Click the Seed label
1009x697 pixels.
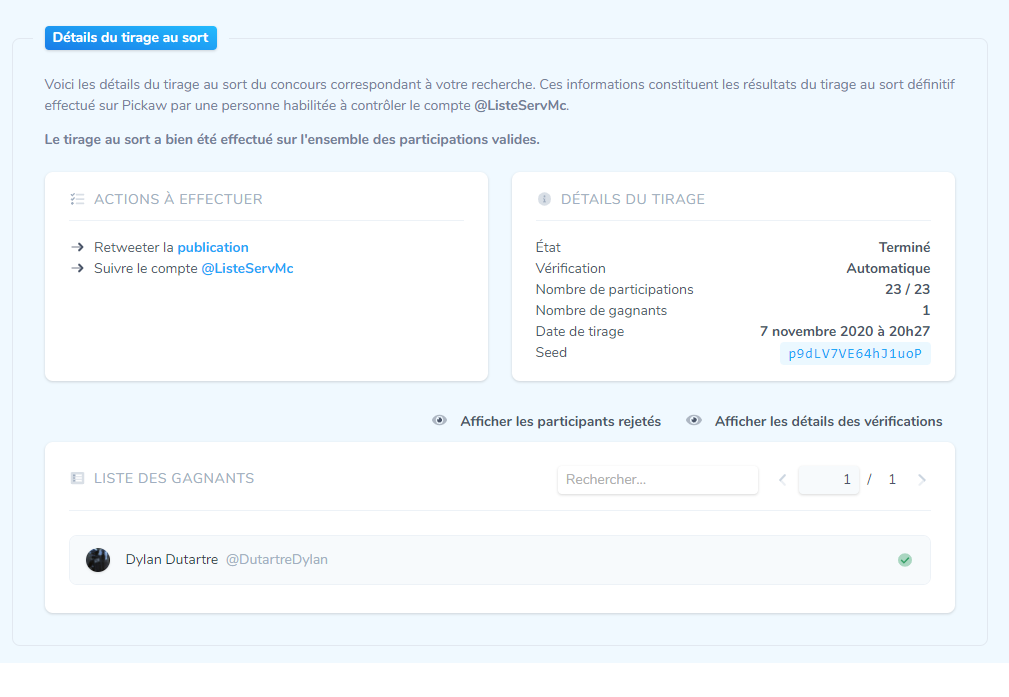tap(551, 352)
